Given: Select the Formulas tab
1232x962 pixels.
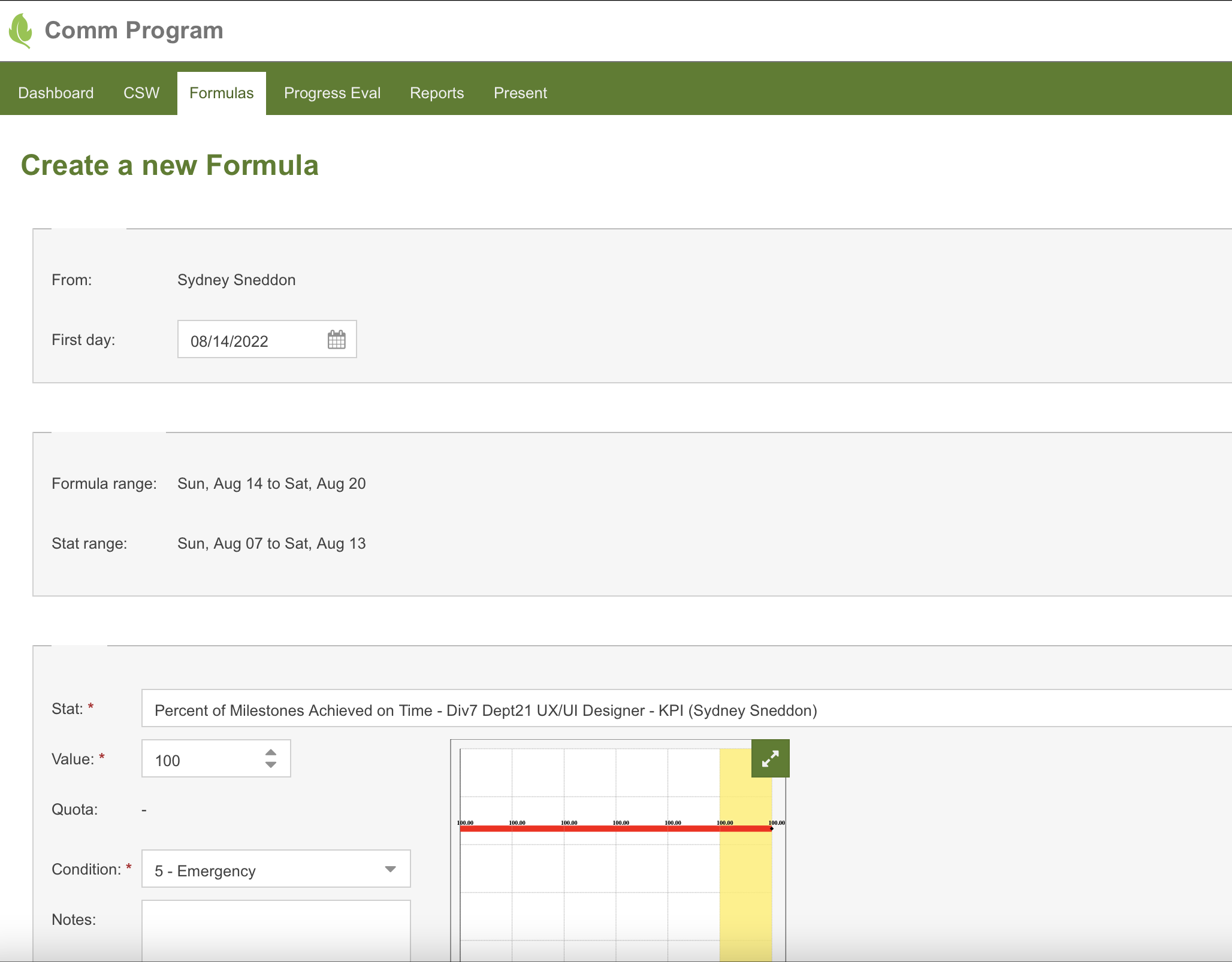Looking at the screenshot, I should coord(221,93).
